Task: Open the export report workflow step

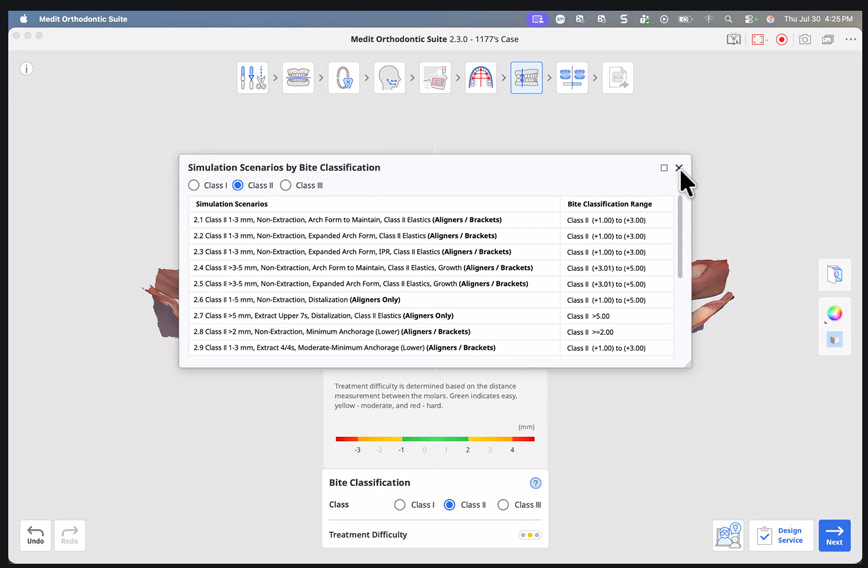Action: tap(618, 78)
